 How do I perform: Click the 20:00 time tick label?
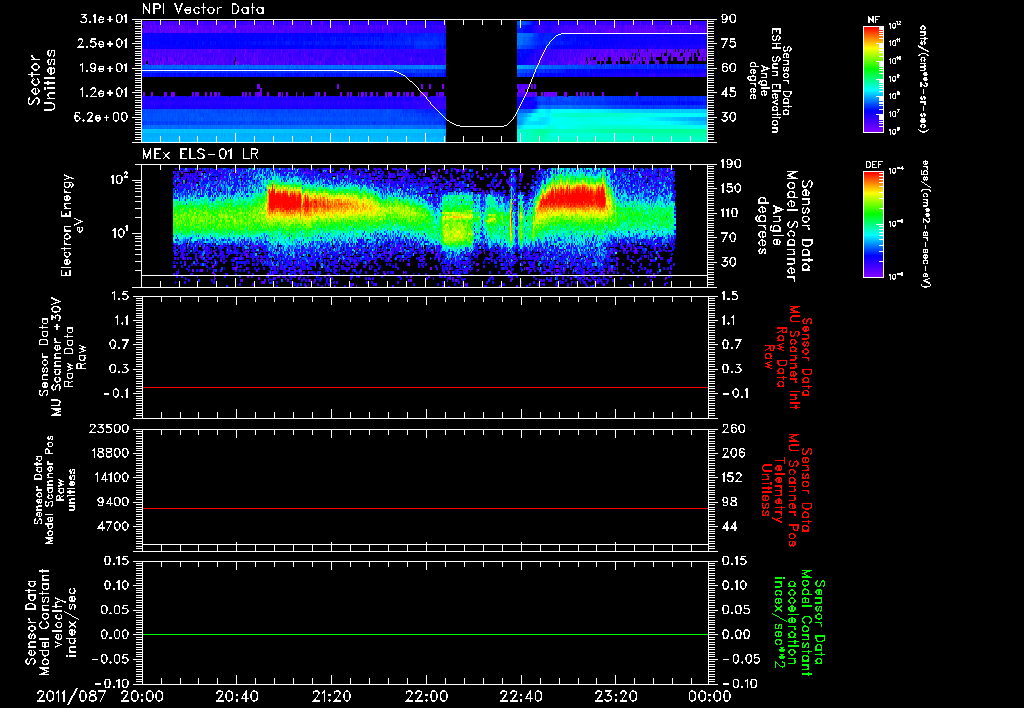[x=142, y=696]
